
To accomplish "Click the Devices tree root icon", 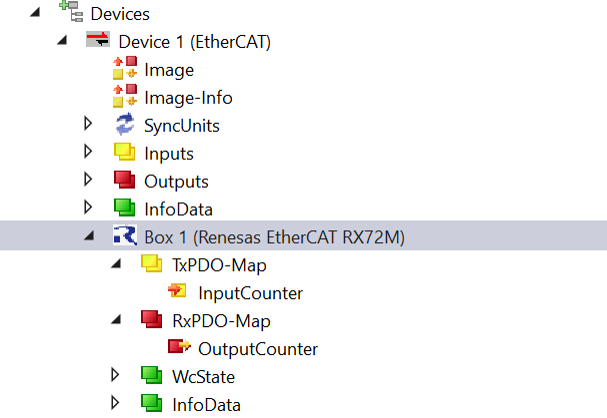I will pyautogui.click(x=71, y=11).
